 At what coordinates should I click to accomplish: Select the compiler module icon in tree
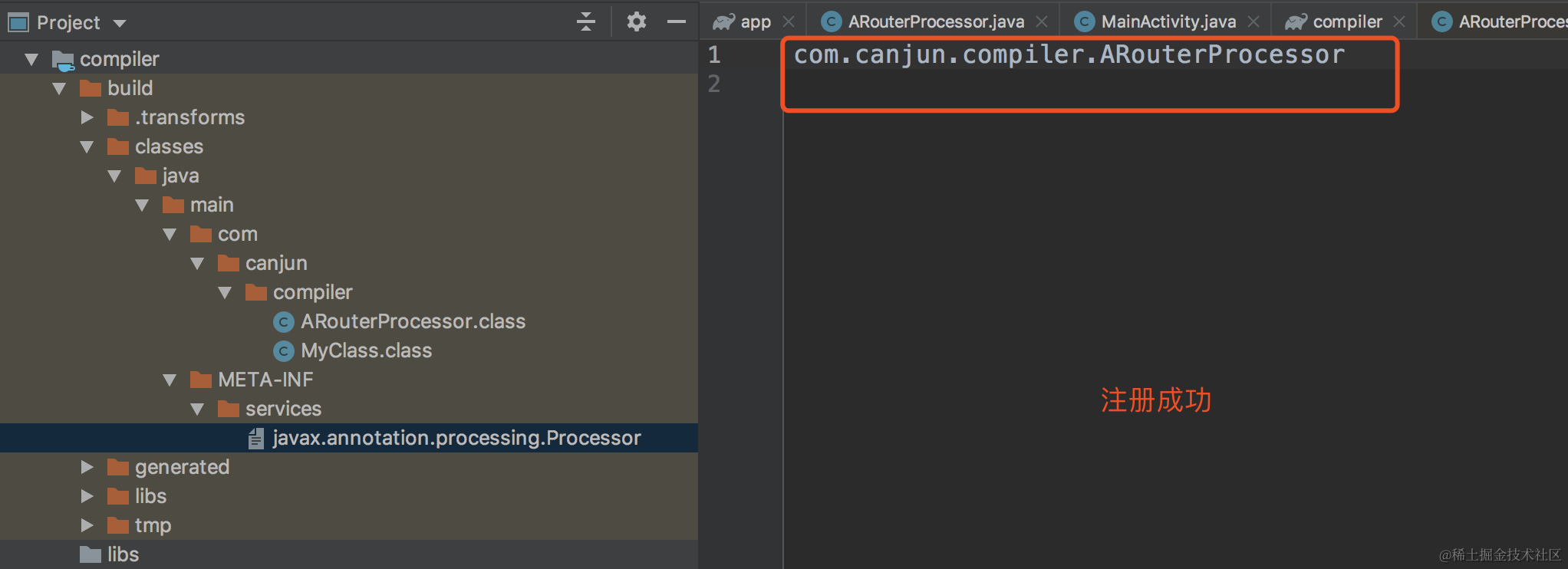coord(63,60)
